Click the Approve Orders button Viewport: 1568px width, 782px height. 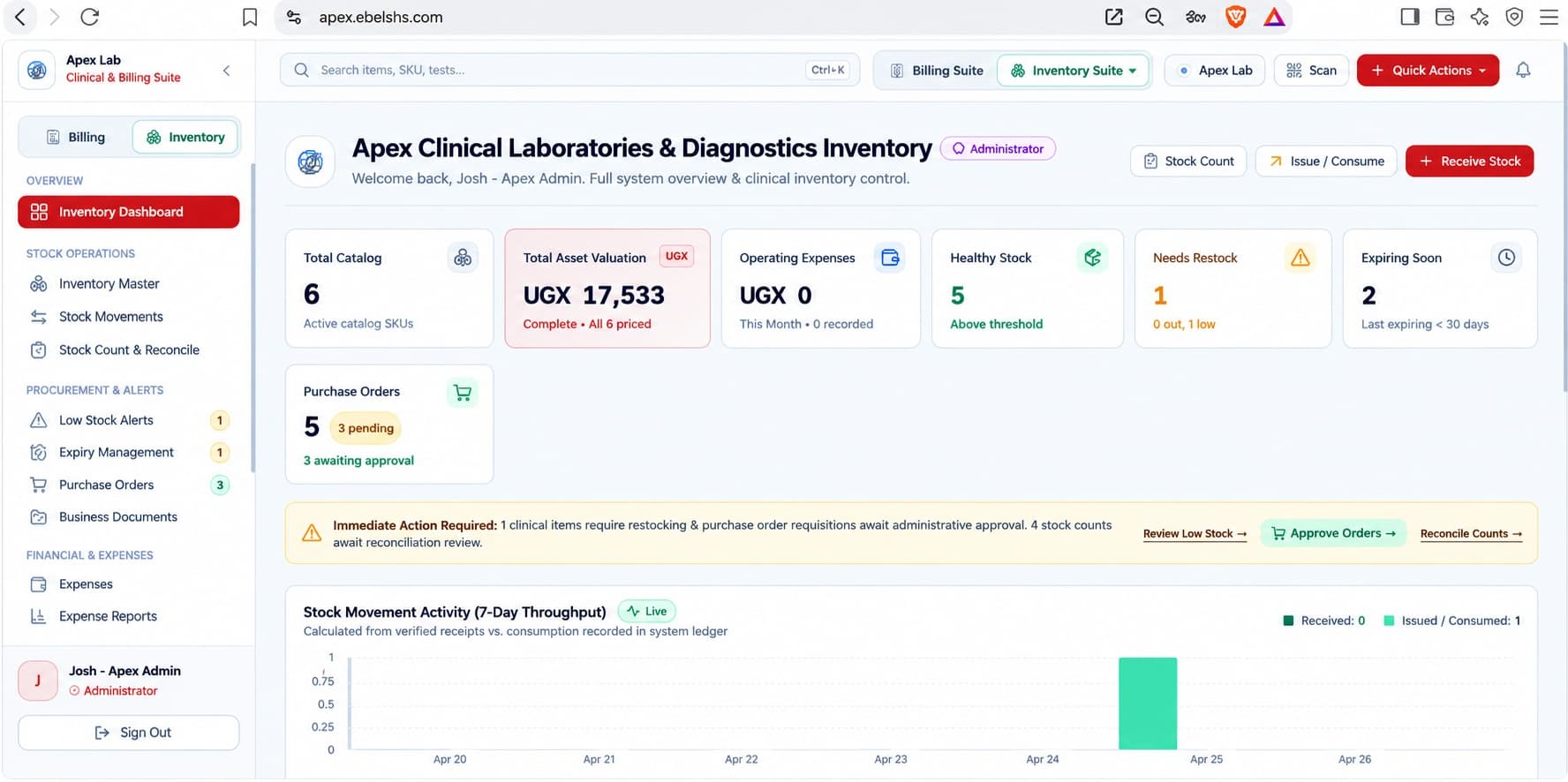pyautogui.click(x=1333, y=533)
